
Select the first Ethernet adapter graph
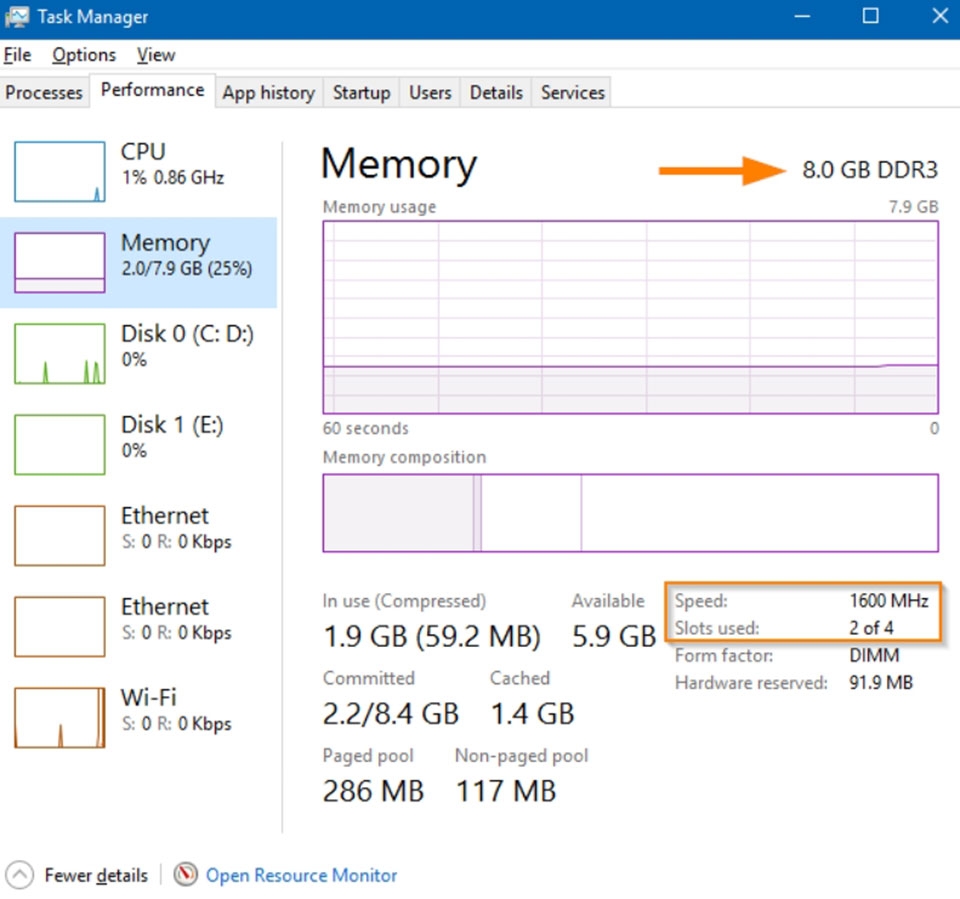pos(59,536)
